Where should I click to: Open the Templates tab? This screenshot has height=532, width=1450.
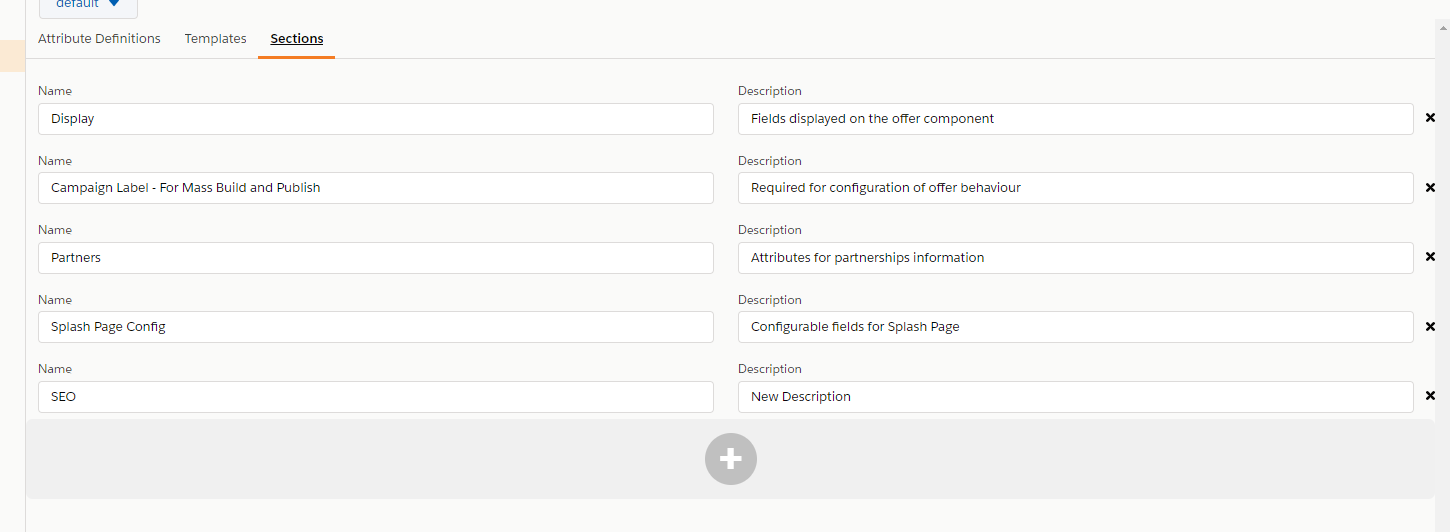coord(215,39)
